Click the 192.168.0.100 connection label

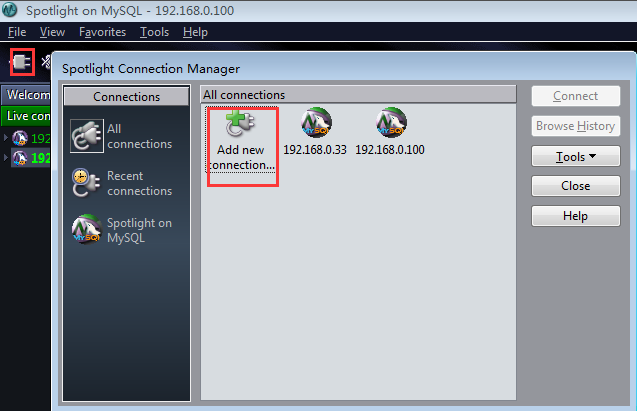[390, 150]
